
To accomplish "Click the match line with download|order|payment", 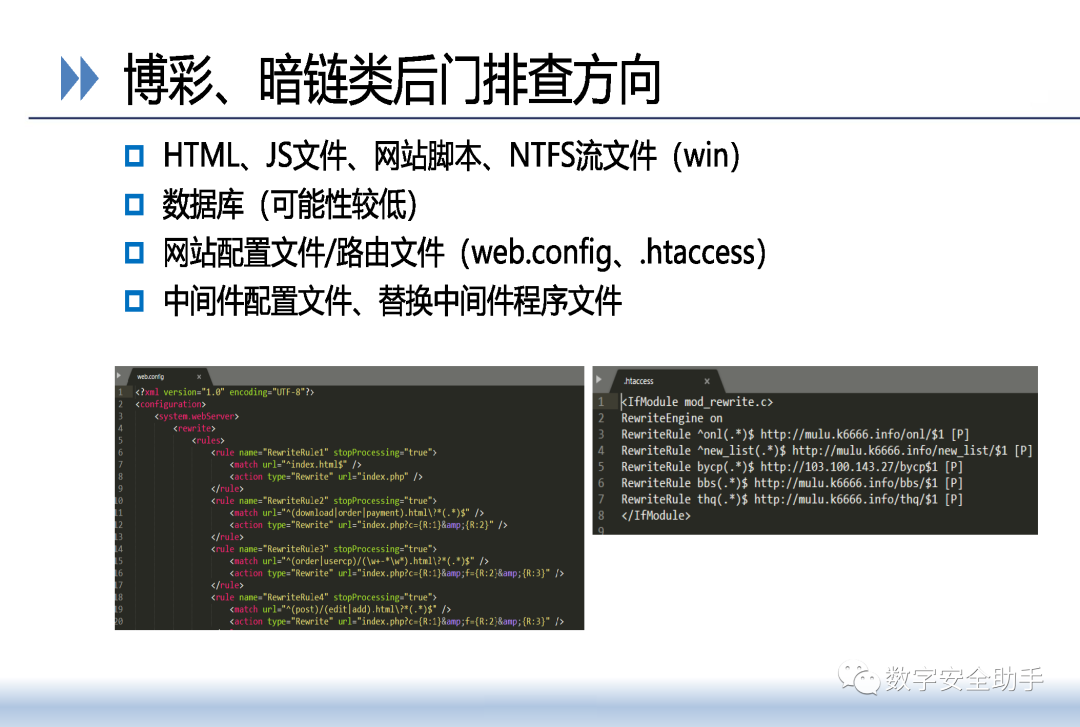I will coord(357,513).
